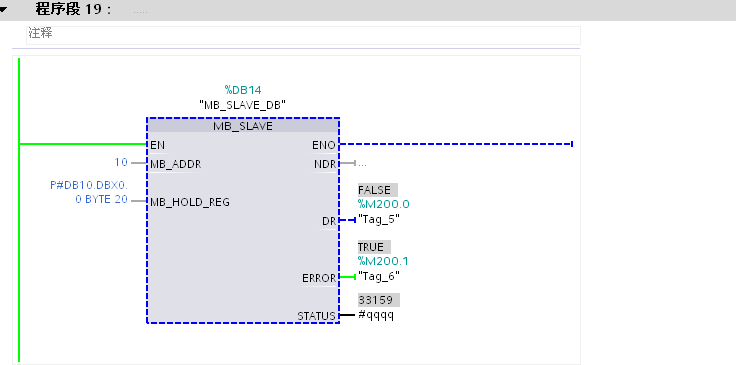Click the FALSE monitor value

378,190
